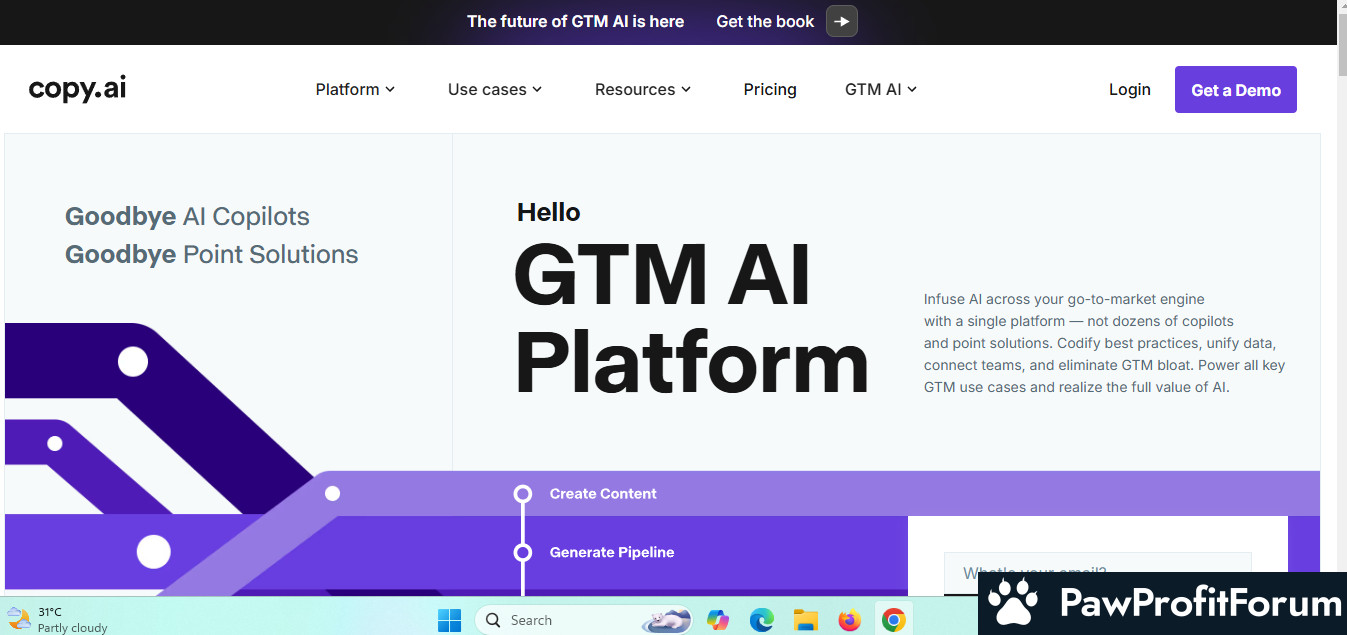Click the Goodbye AI Copilots text

tap(187, 216)
